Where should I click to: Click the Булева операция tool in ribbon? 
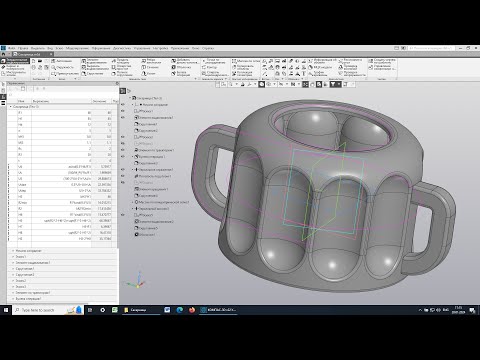click(x=181, y=73)
